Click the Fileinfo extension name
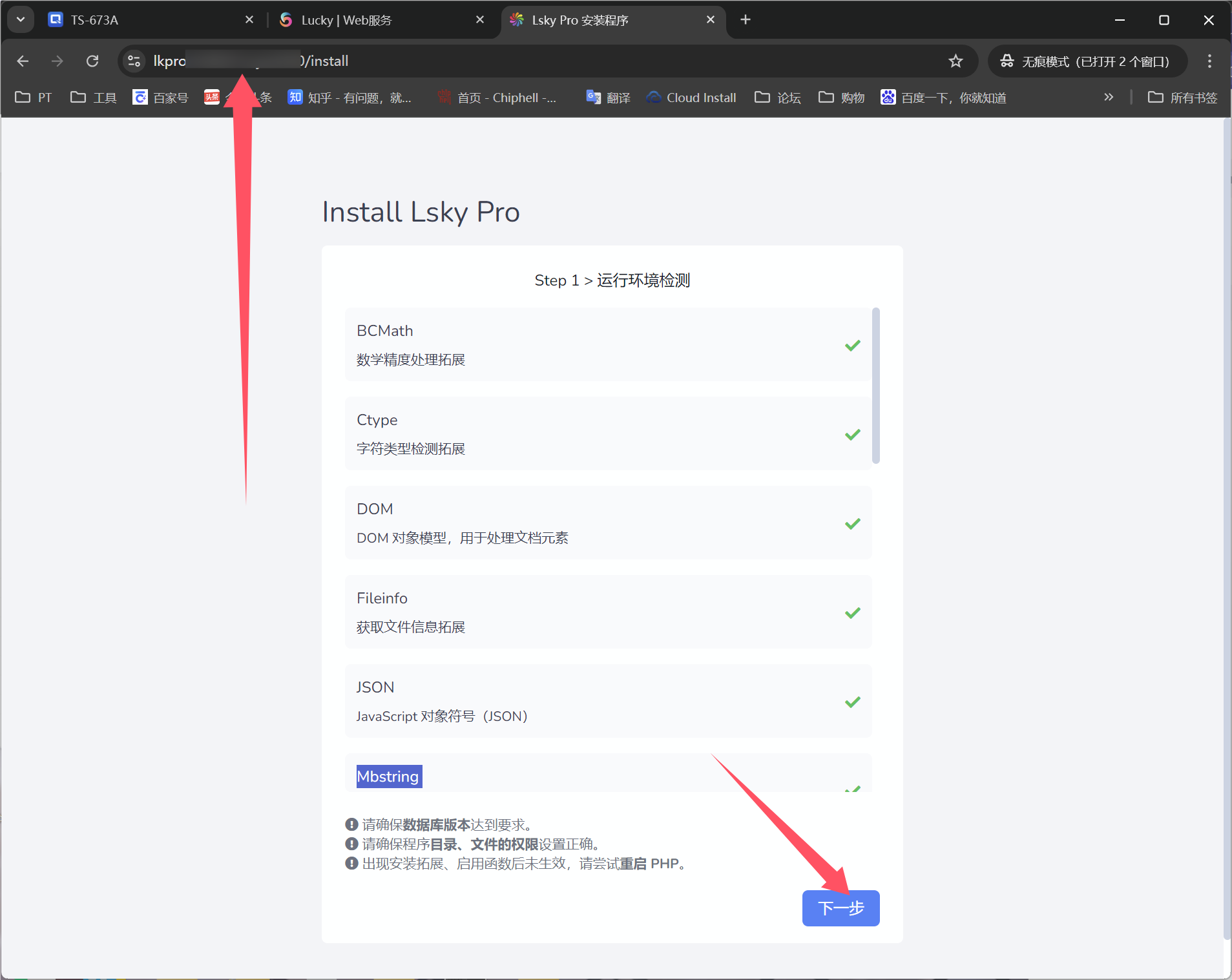The height and width of the screenshot is (980, 1232). (x=382, y=598)
